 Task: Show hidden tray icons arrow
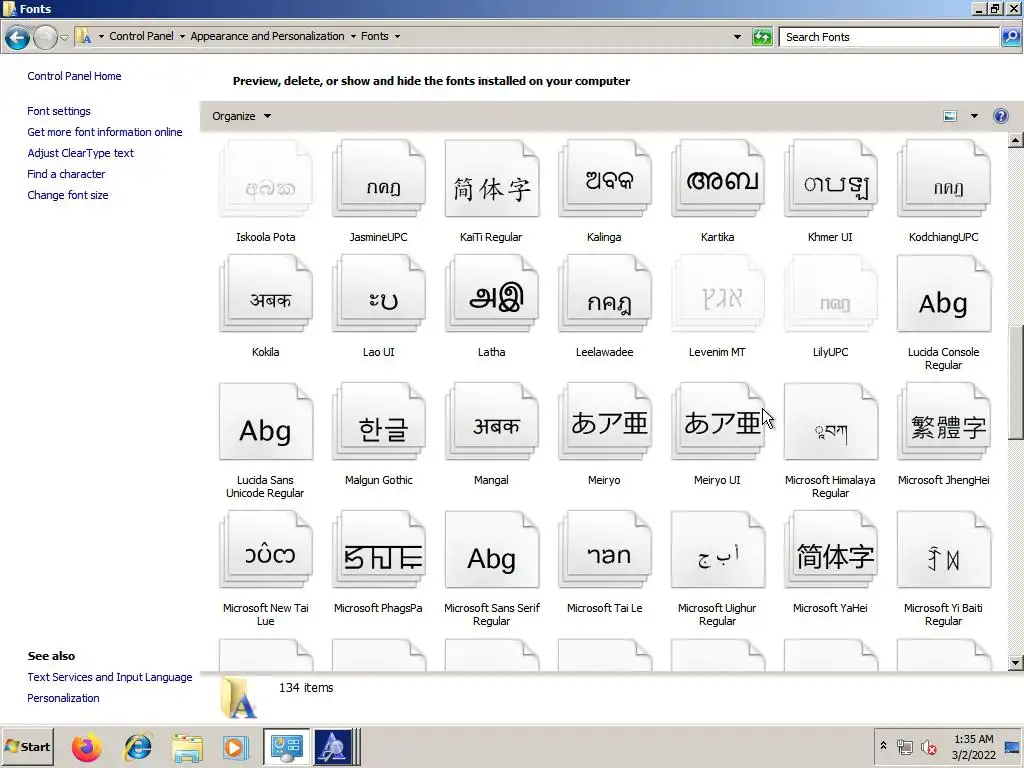[884, 746]
